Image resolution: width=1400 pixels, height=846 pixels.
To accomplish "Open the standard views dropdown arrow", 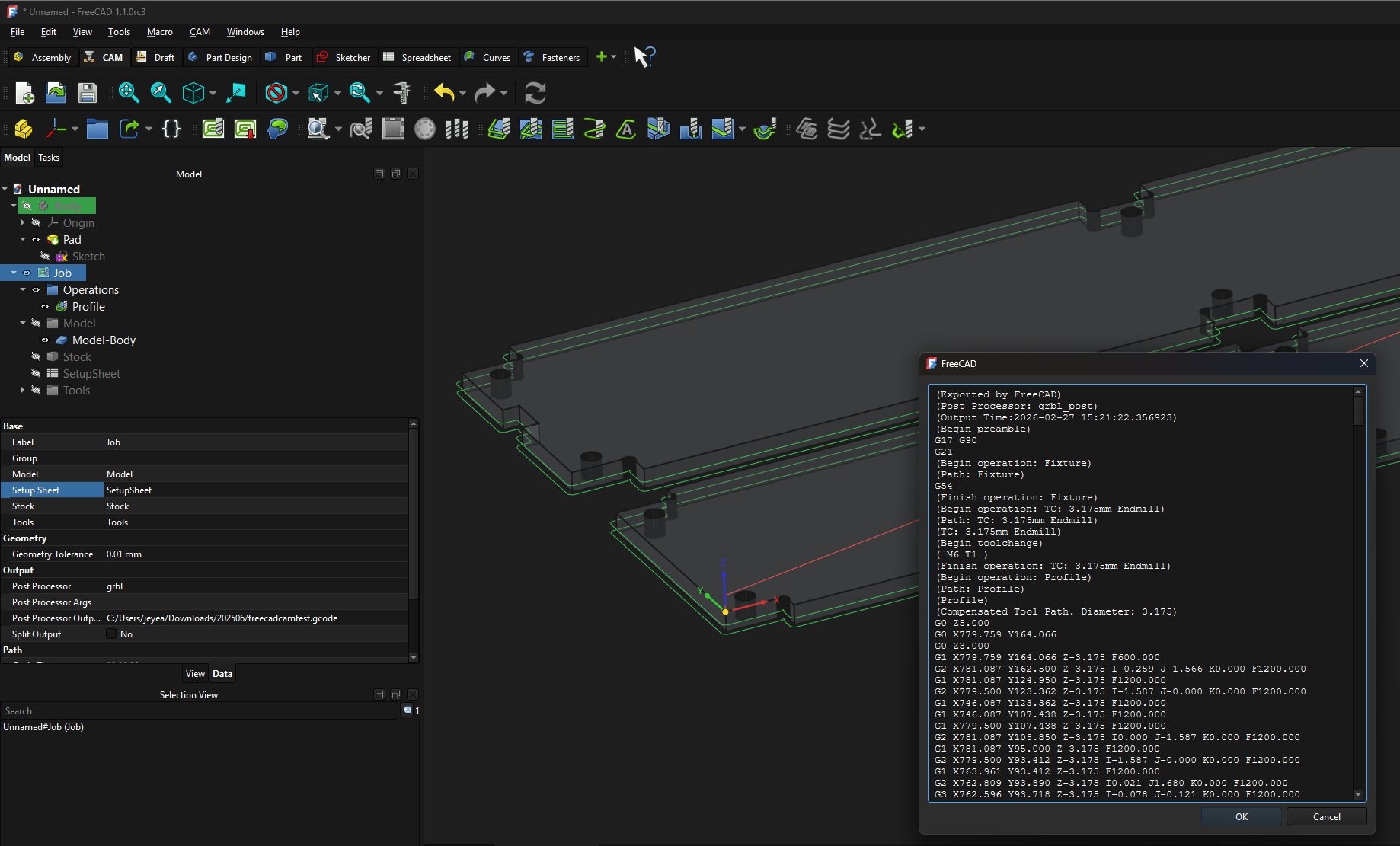I will coord(213,93).
